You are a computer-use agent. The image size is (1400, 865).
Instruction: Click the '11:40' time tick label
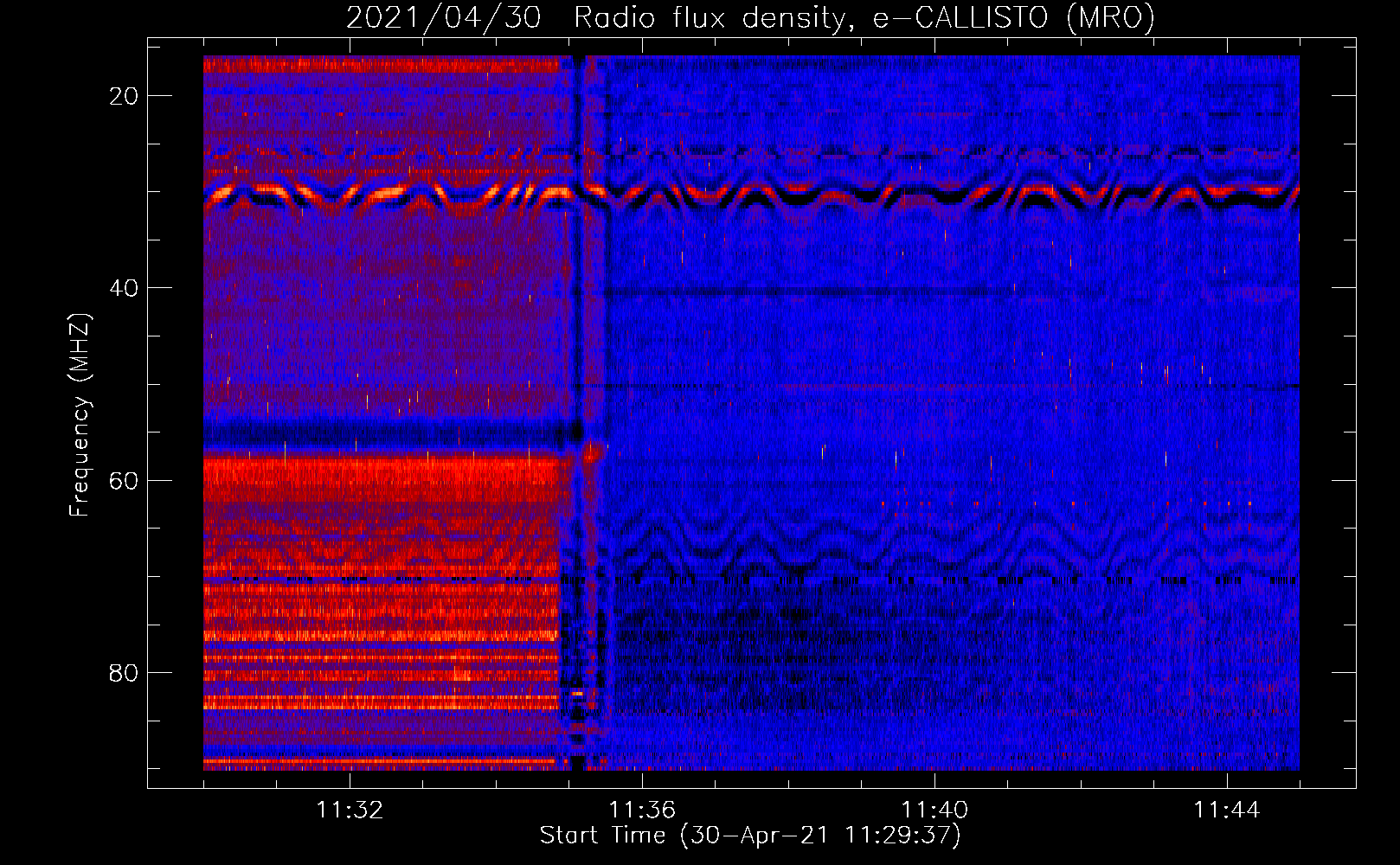[934, 811]
